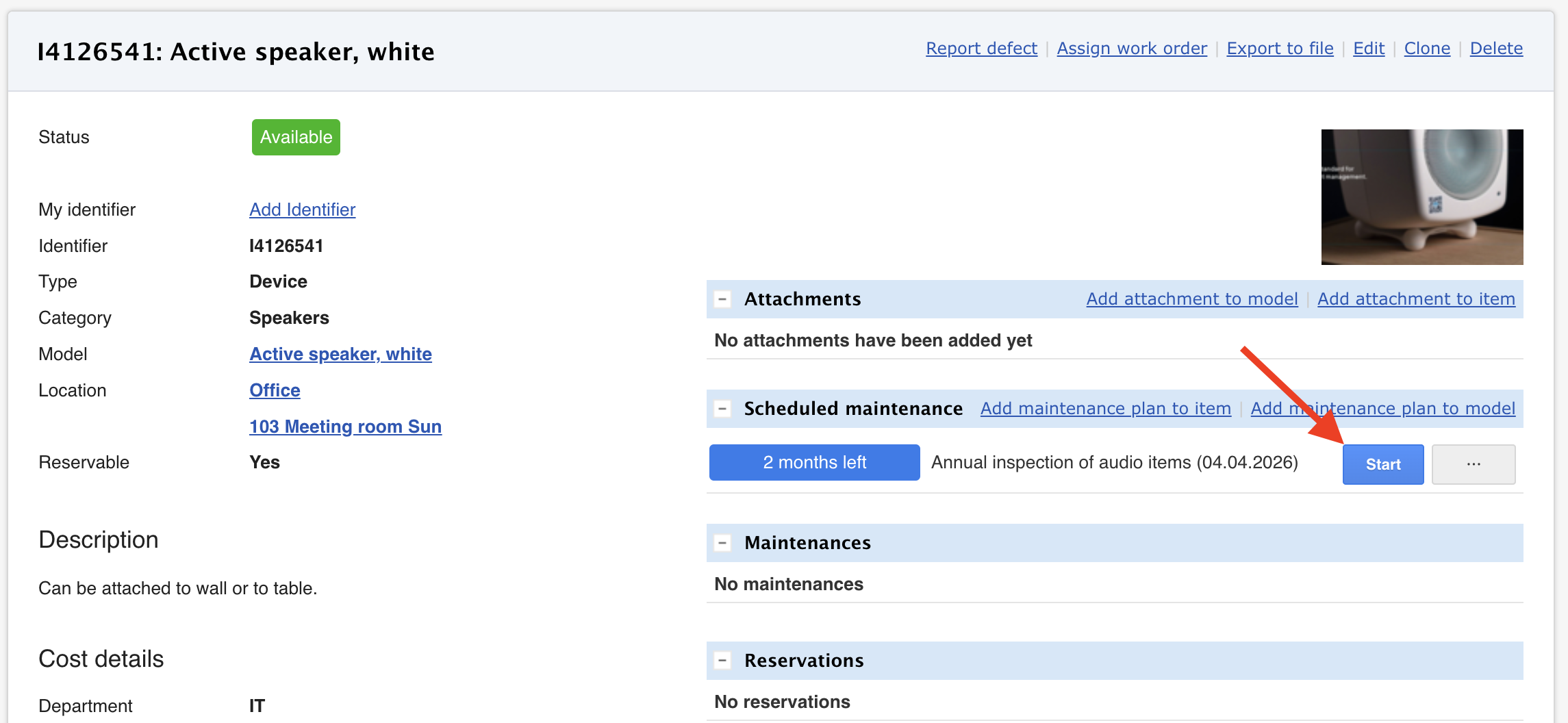1568x723 pixels.
Task: Clone this speaker item
Action: pyautogui.click(x=1427, y=49)
